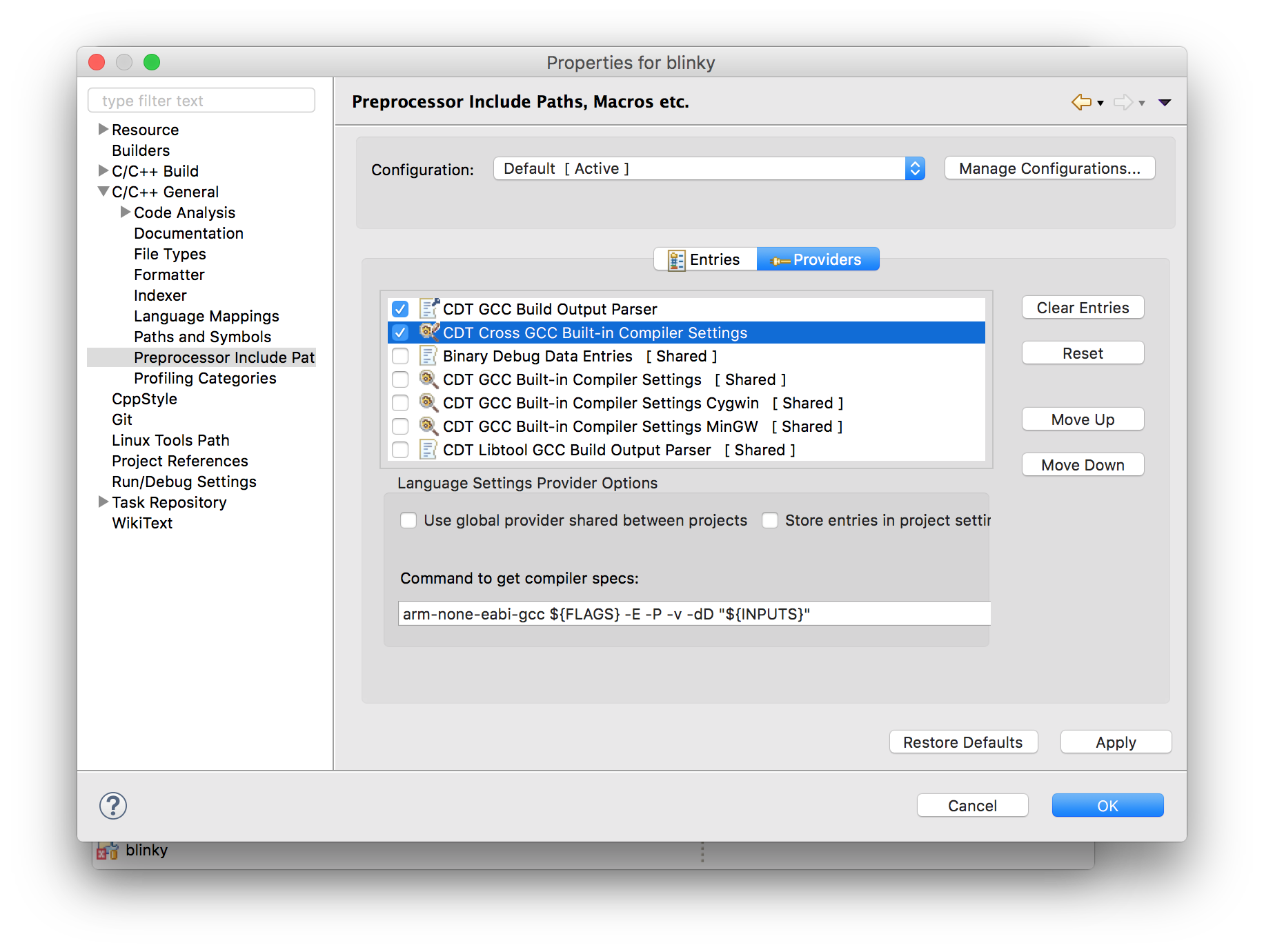Expand the C/C++ Build tree node

tap(103, 170)
